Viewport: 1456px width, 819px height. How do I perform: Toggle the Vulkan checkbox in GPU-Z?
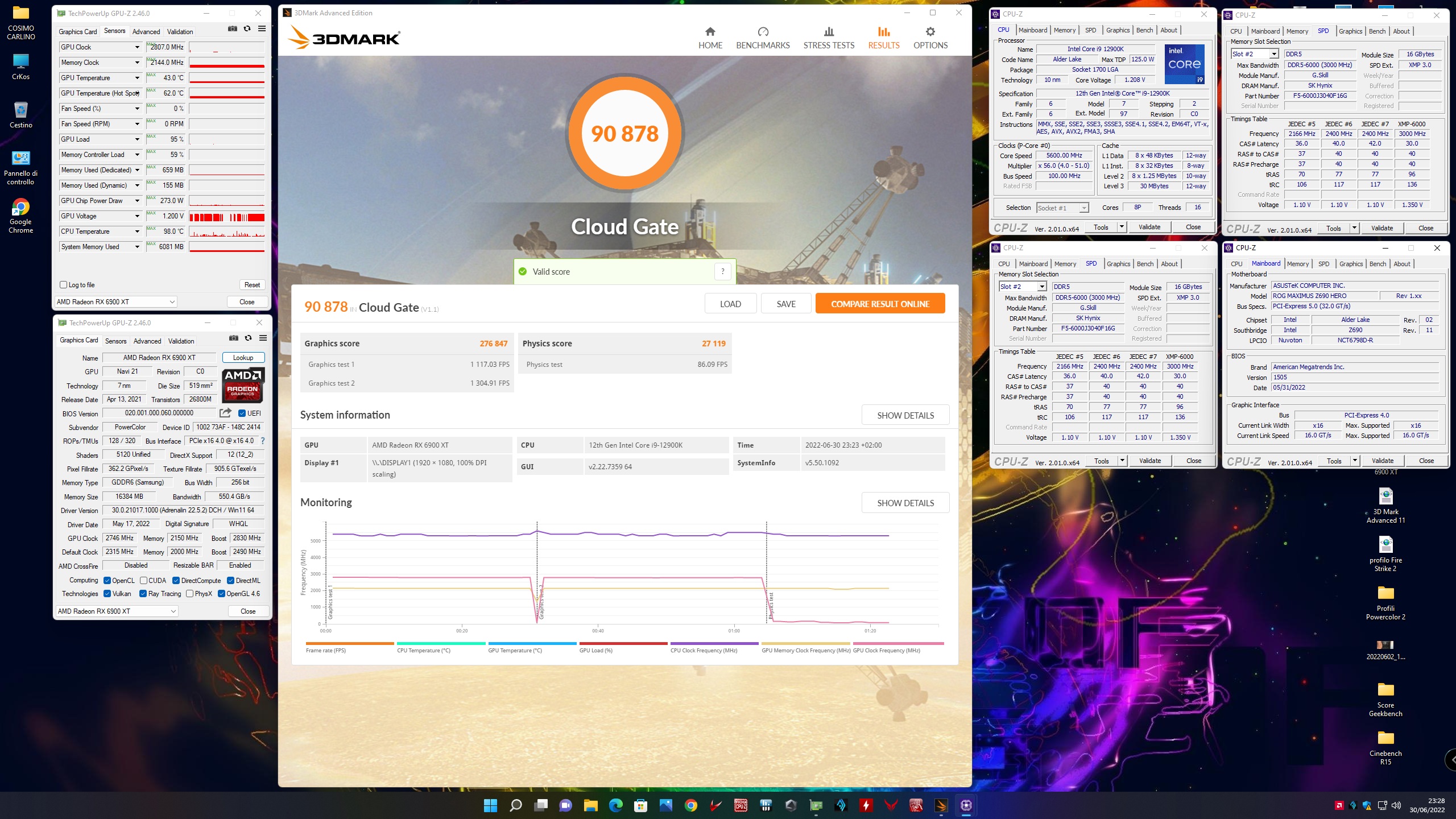(107, 594)
